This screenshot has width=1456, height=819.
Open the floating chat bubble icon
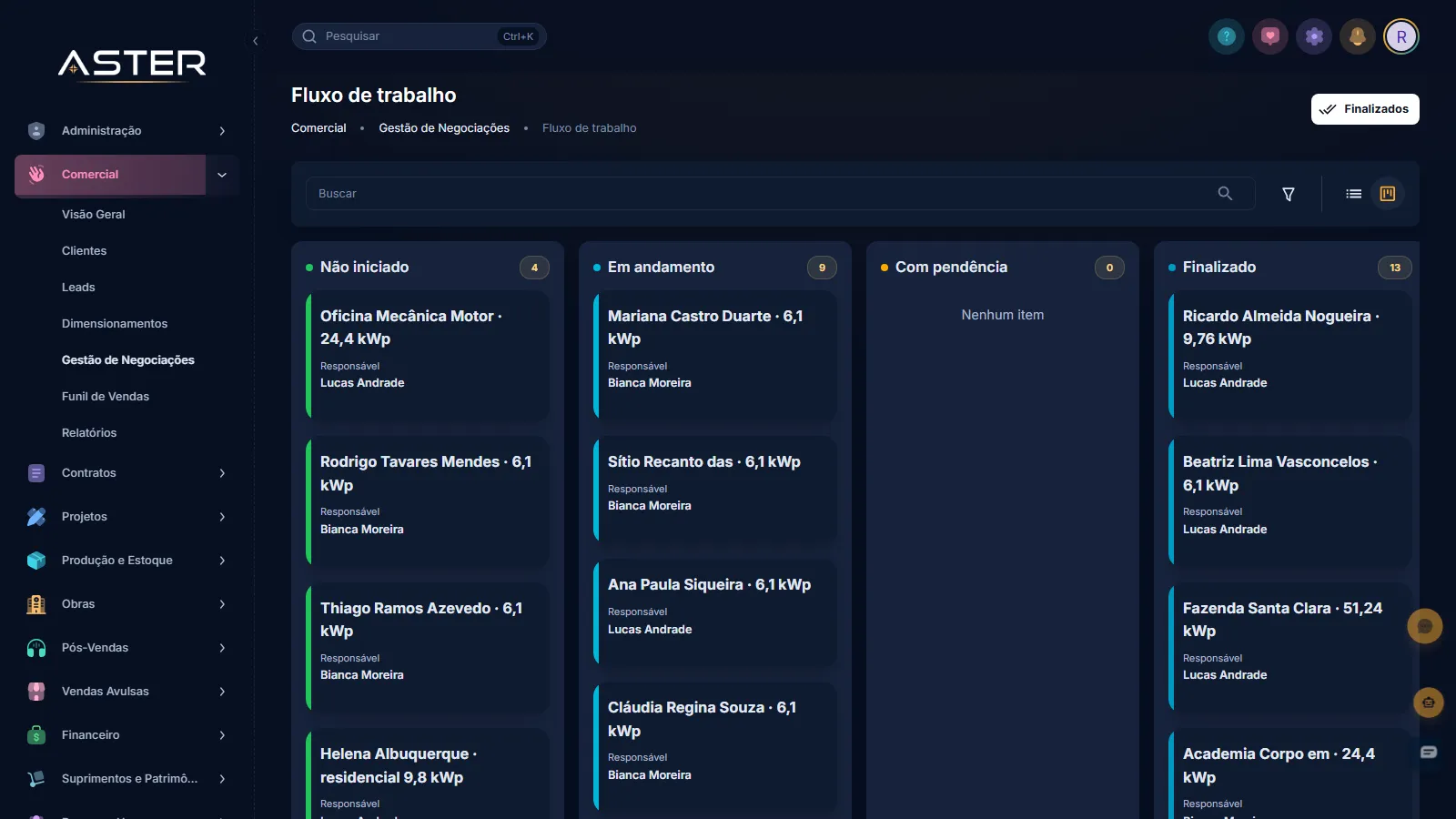pyautogui.click(x=1425, y=626)
